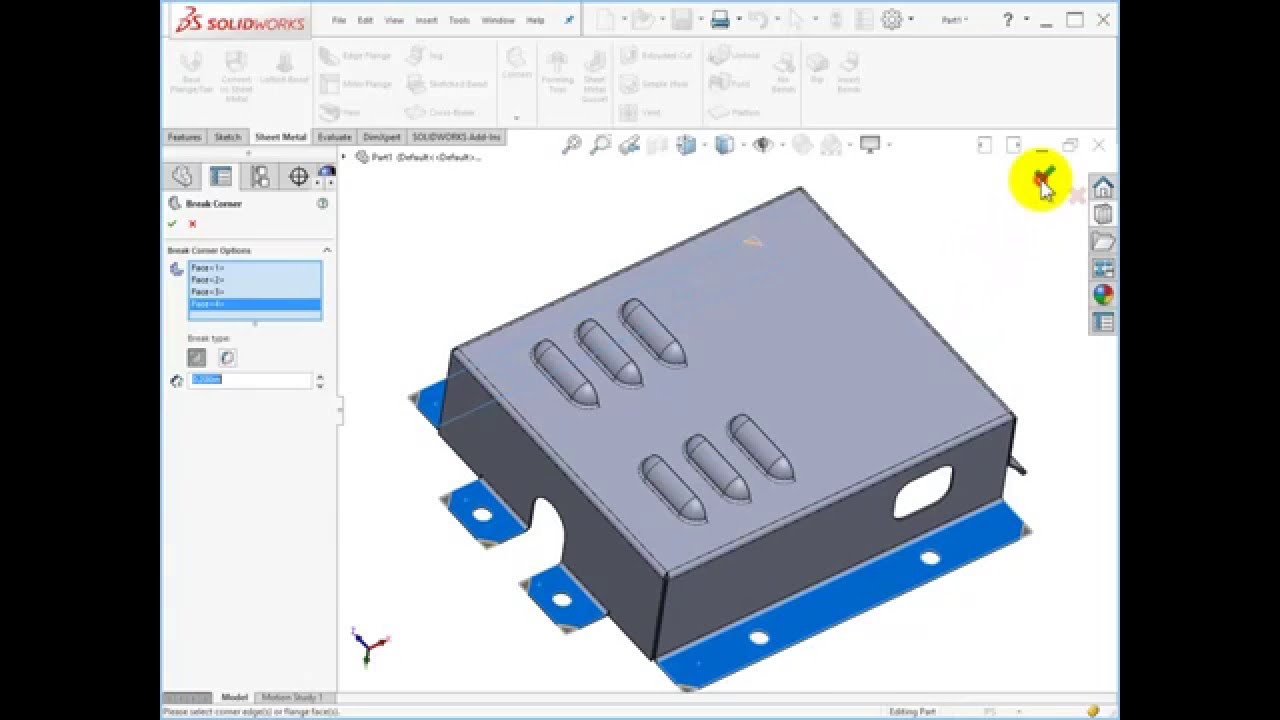The image size is (1280, 720).
Task: Select the Edge Flange tool
Action: click(x=355, y=56)
